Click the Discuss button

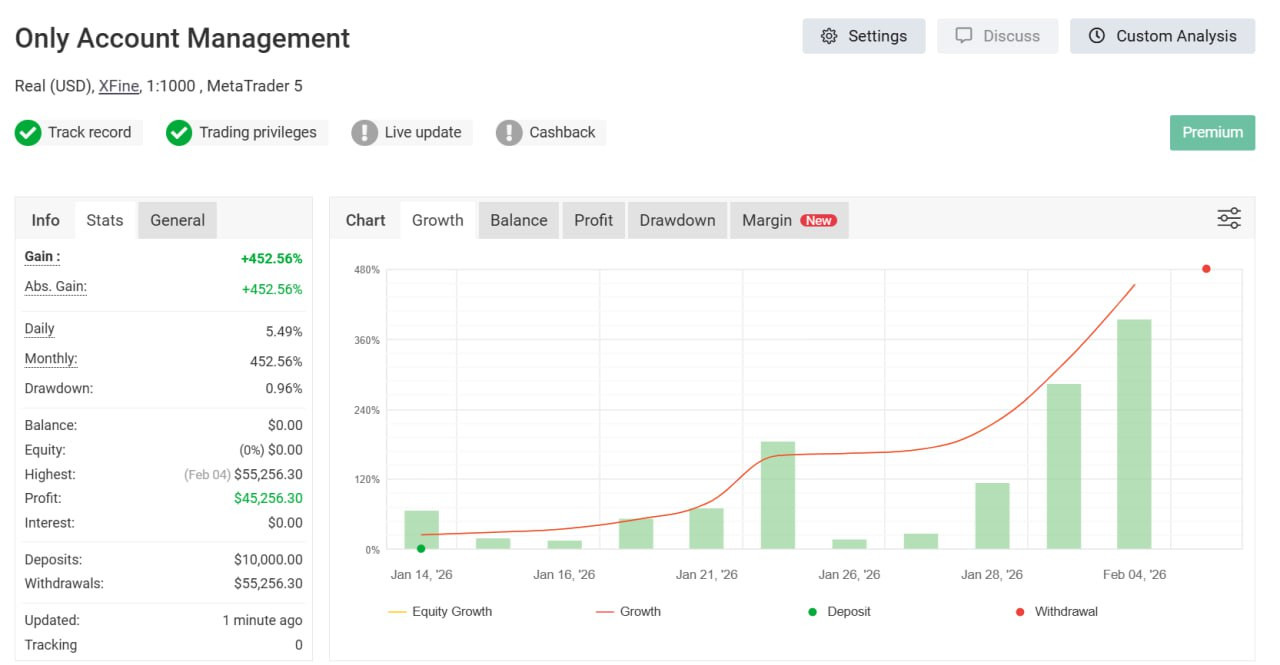[997, 36]
